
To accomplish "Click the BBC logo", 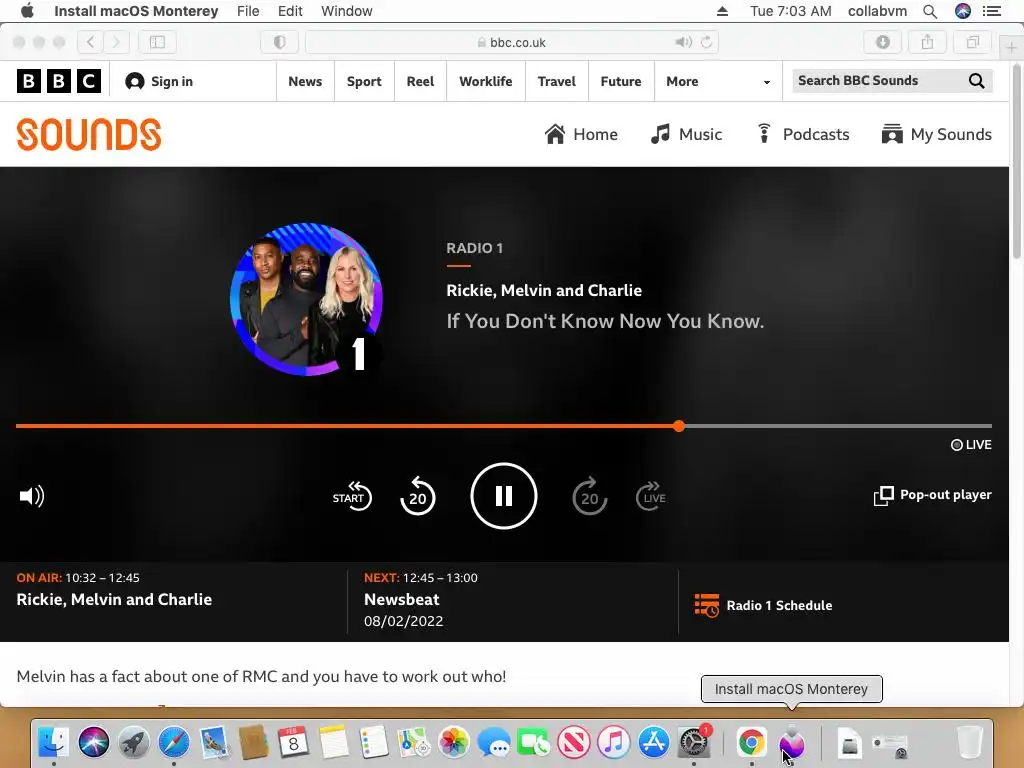I will 59,81.
